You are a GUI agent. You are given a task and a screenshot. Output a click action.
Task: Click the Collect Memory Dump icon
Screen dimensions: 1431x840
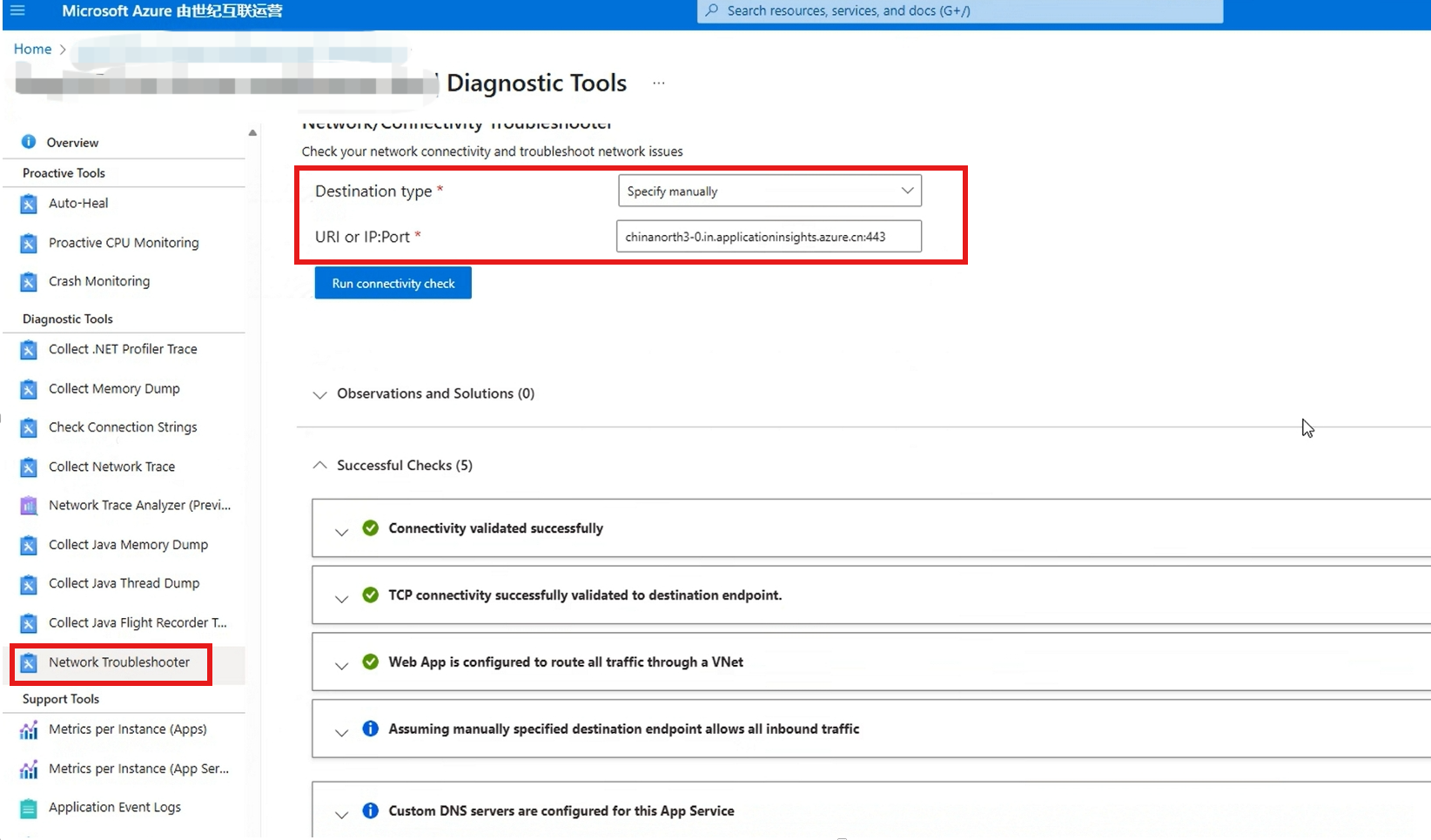coord(29,389)
